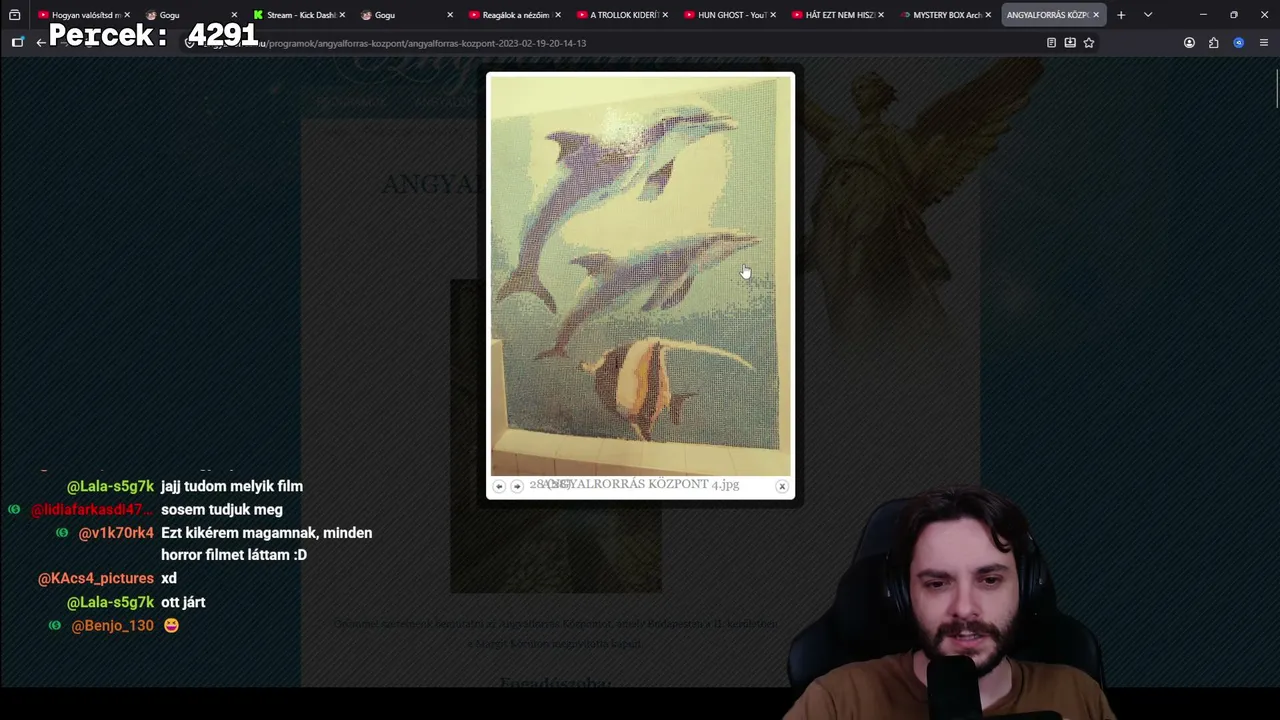Click the @KAcs4_pictures chat username
This screenshot has width=1280, height=720.
96,578
